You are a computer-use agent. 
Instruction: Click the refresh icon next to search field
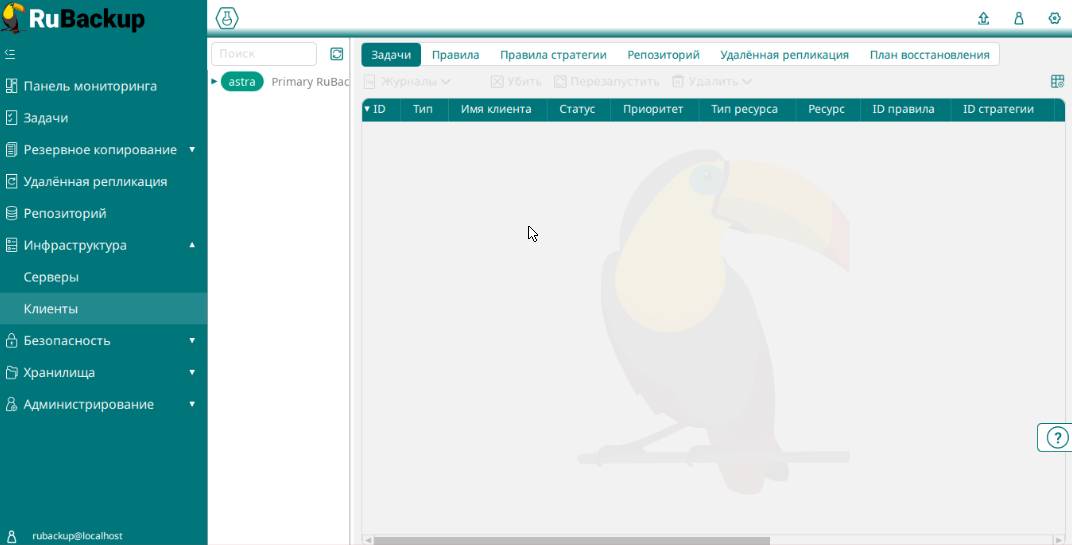(x=337, y=54)
